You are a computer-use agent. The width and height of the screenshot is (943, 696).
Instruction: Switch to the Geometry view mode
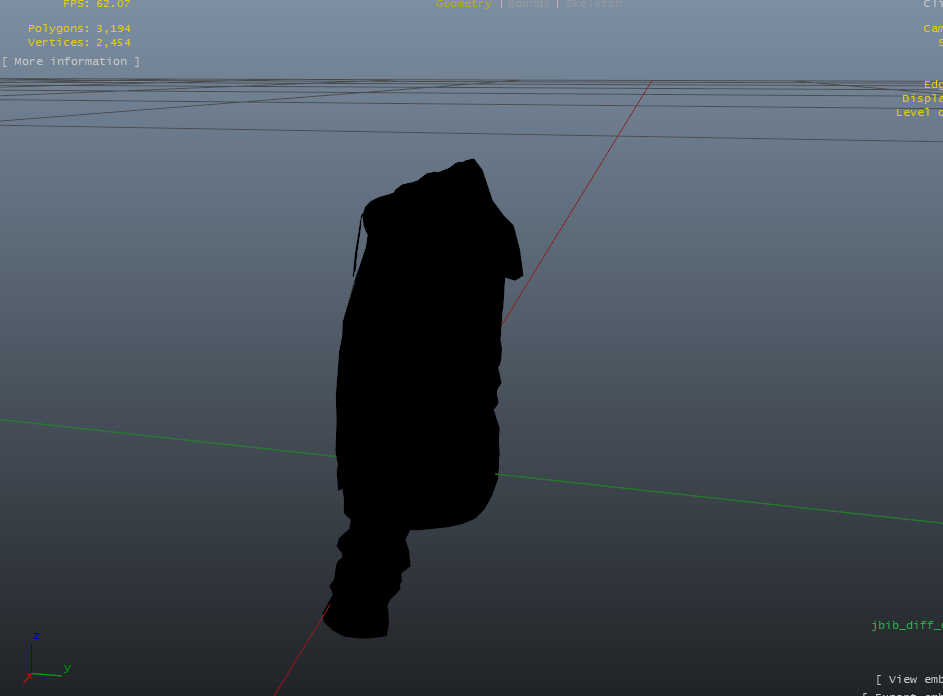[x=464, y=4]
